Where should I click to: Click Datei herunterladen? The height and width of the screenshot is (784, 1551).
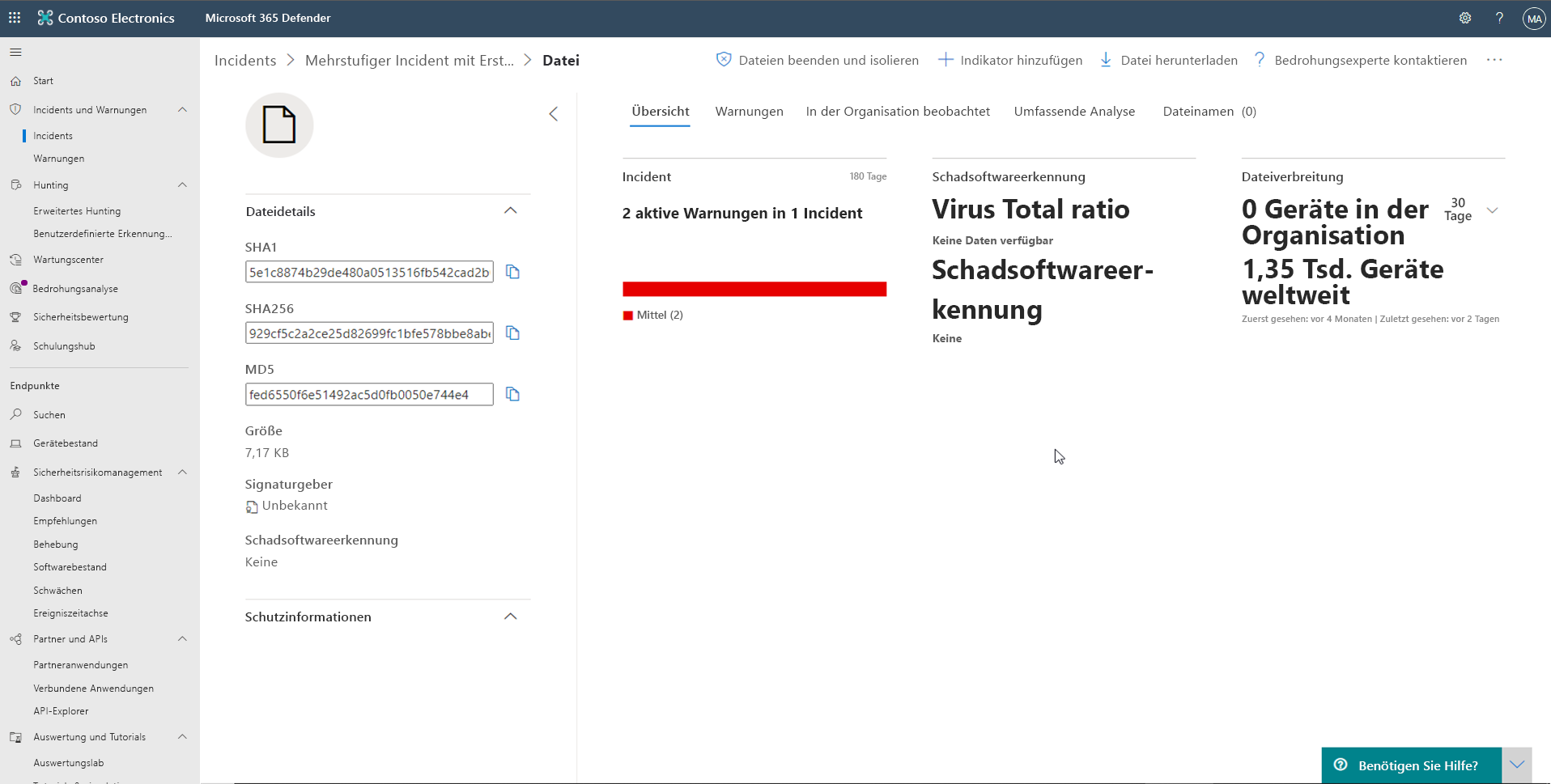[x=1168, y=60]
